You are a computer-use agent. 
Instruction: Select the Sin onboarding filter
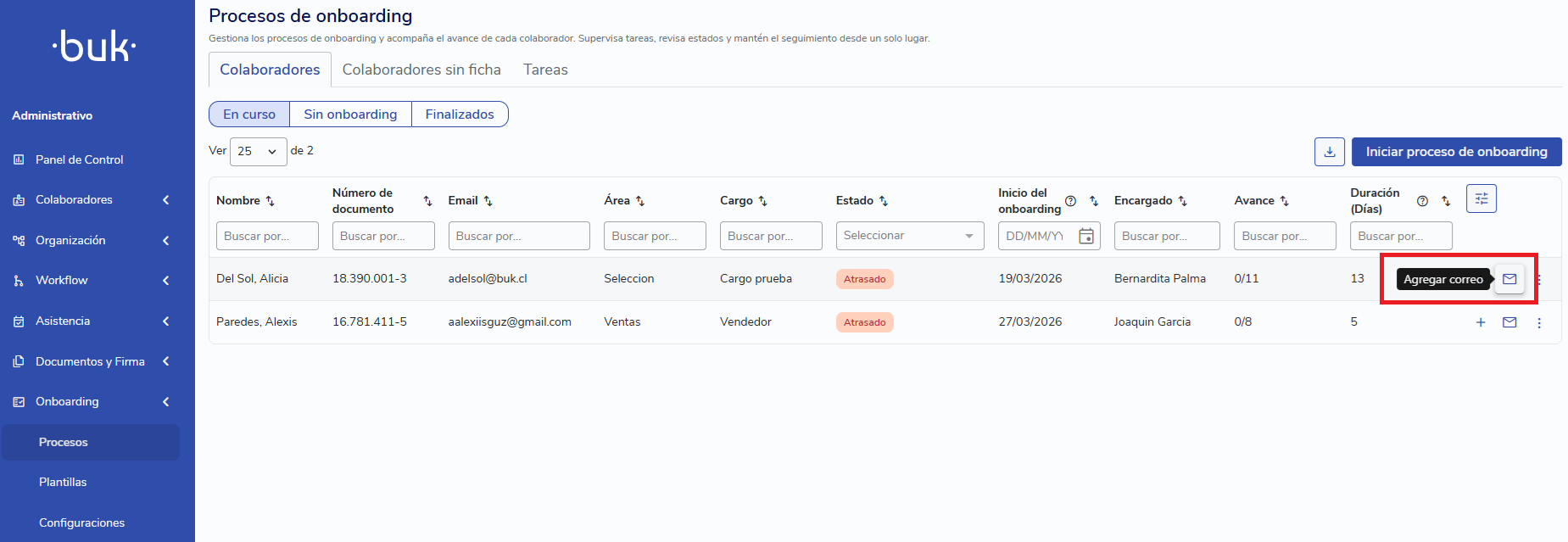coord(350,115)
